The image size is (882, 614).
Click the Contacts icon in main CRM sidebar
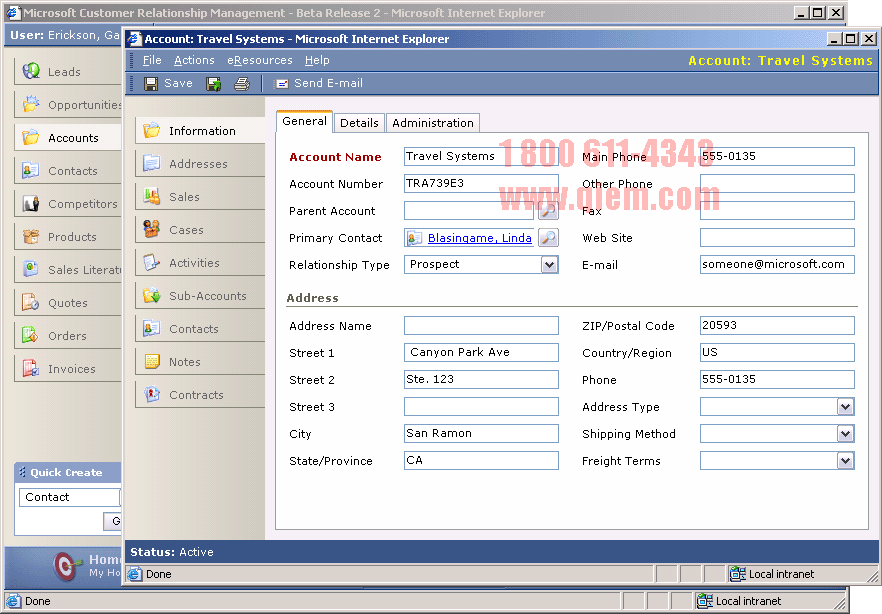[x=31, y=170]
